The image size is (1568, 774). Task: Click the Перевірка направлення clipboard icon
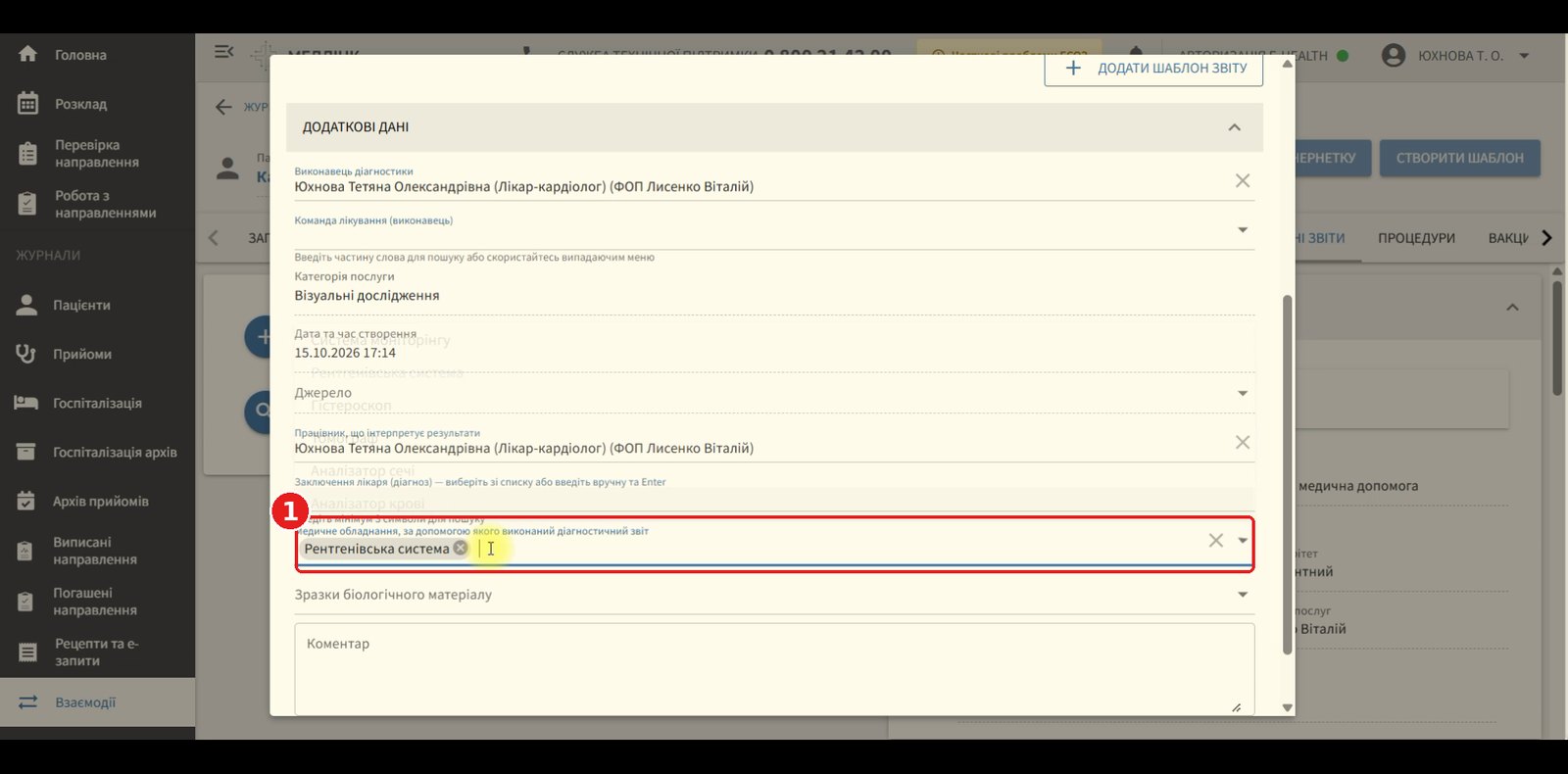click(x=27, y=154)
